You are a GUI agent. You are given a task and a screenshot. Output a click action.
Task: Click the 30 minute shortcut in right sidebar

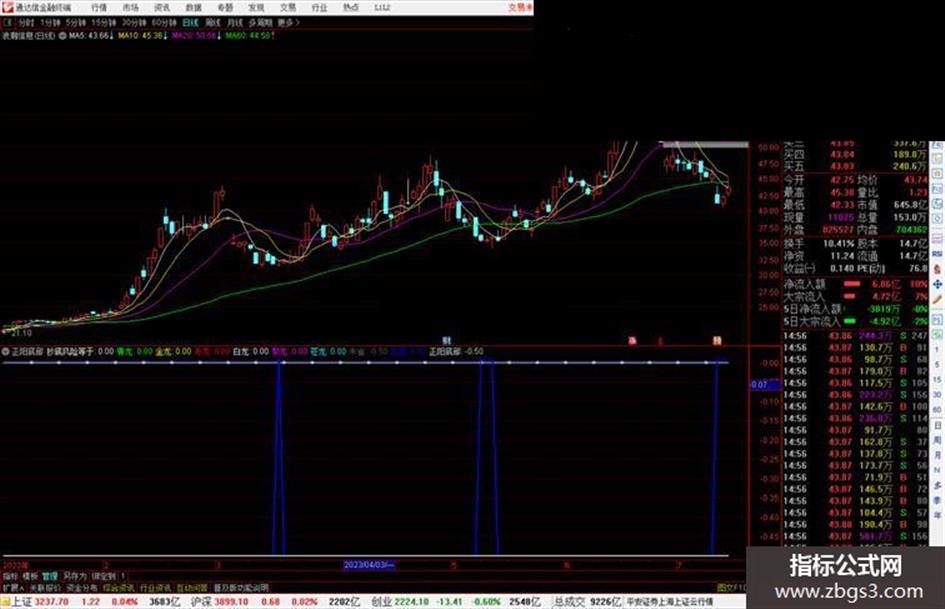[937, 395]
